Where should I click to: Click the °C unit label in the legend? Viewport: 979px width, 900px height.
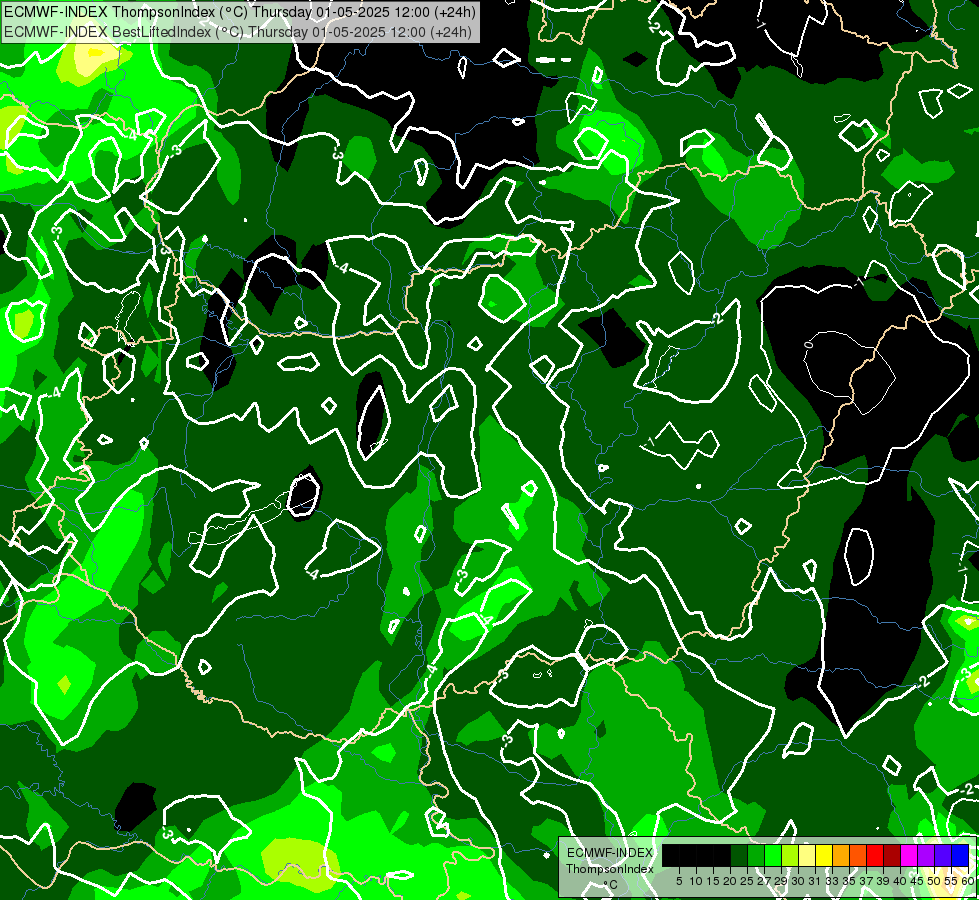610,885
